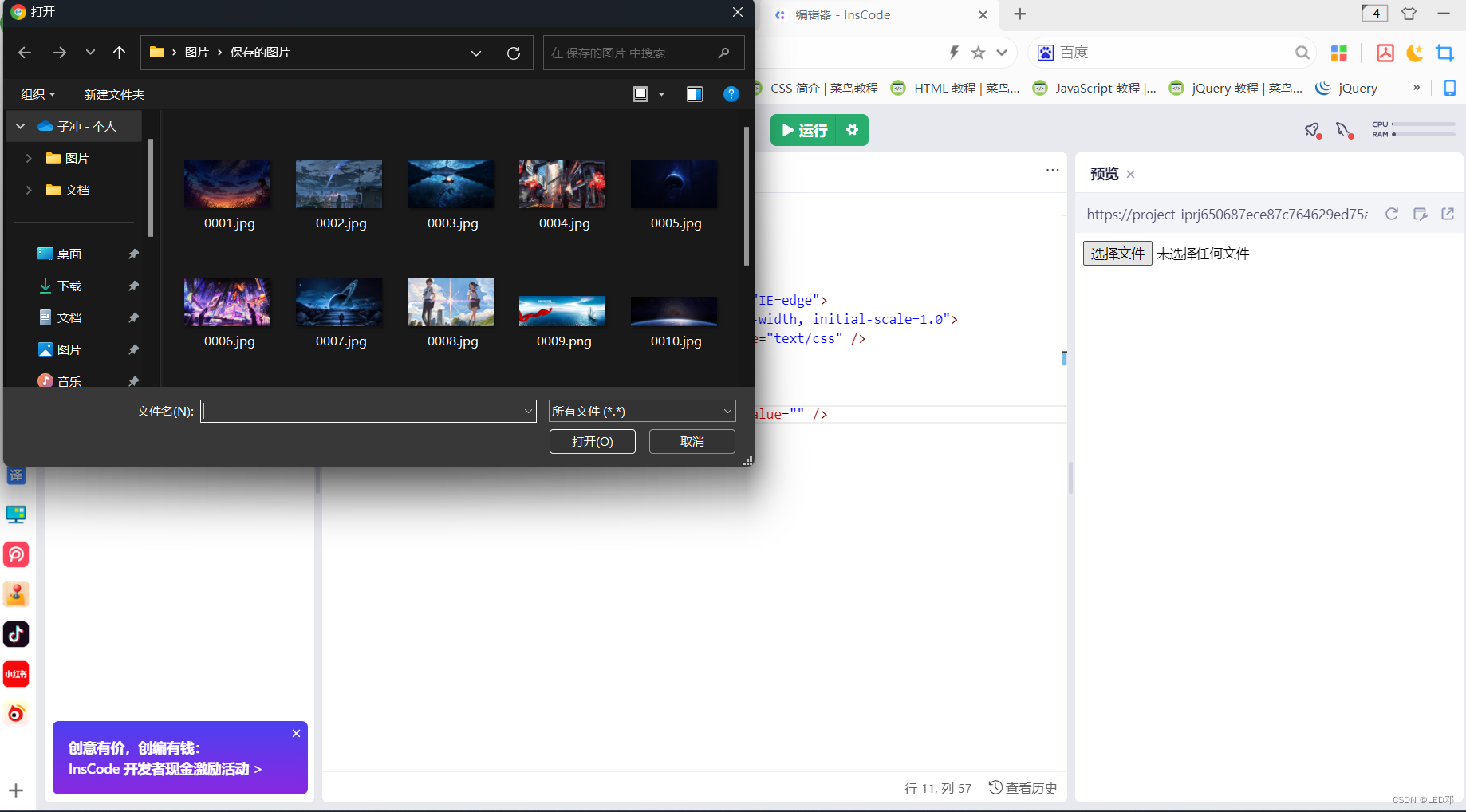This screenshot has height=812, width=1466.
Task: Collapse the 子冲 - 个人 OneDrive node
Action: click(x=21, y=126)
